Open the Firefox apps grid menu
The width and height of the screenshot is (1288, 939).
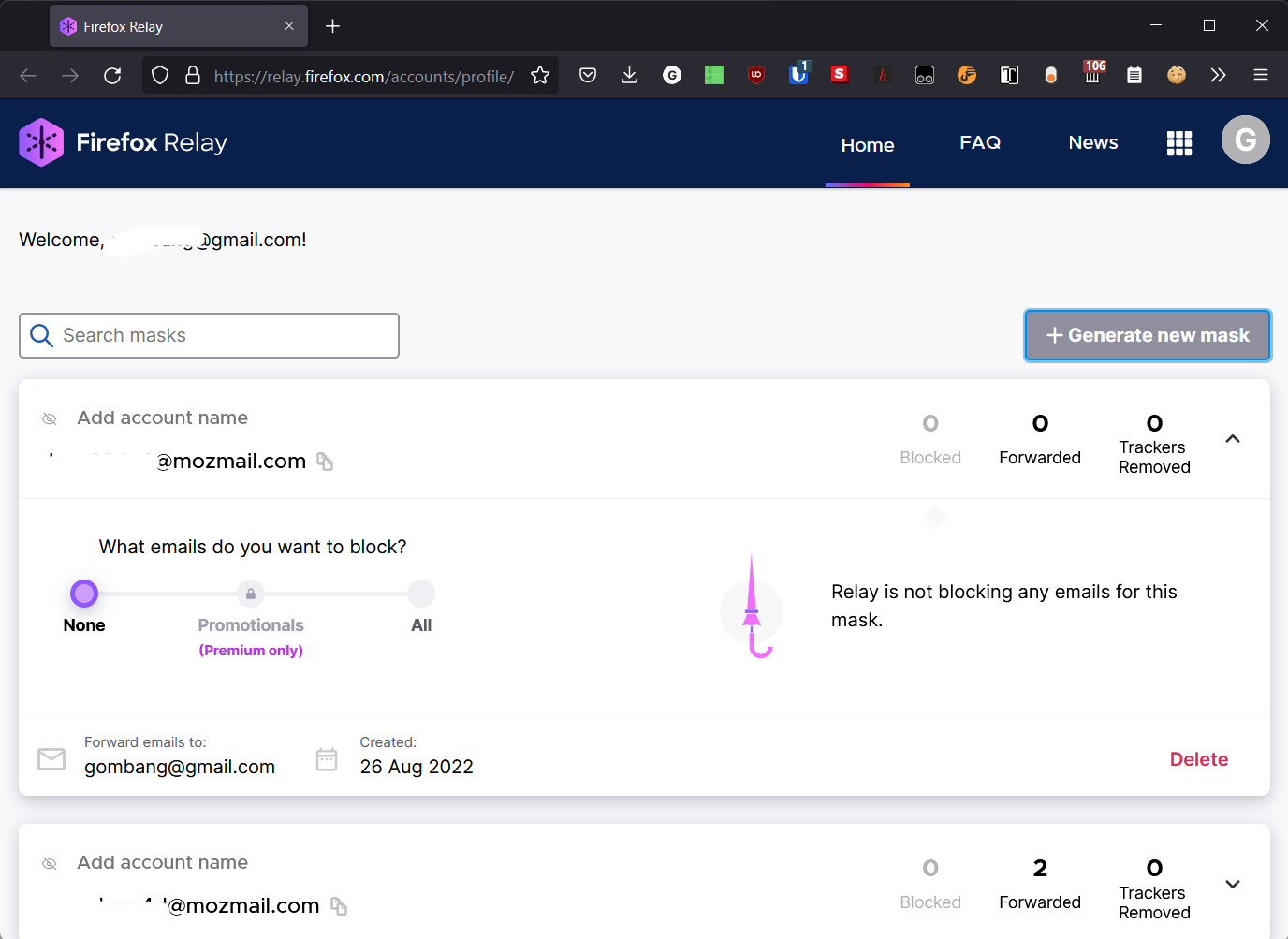point(1179,143)
